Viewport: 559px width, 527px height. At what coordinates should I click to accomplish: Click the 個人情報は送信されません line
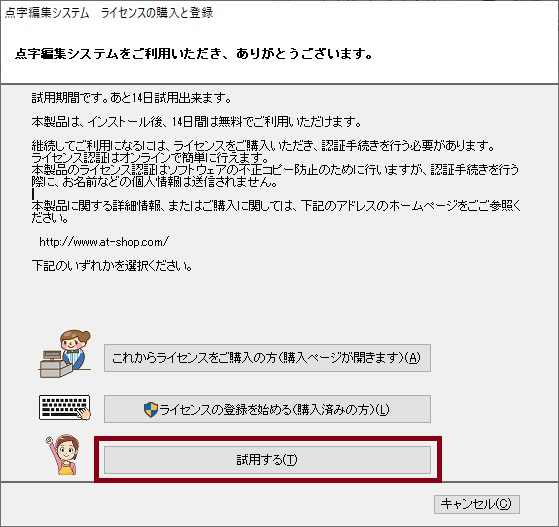click(x=155, y=182)
